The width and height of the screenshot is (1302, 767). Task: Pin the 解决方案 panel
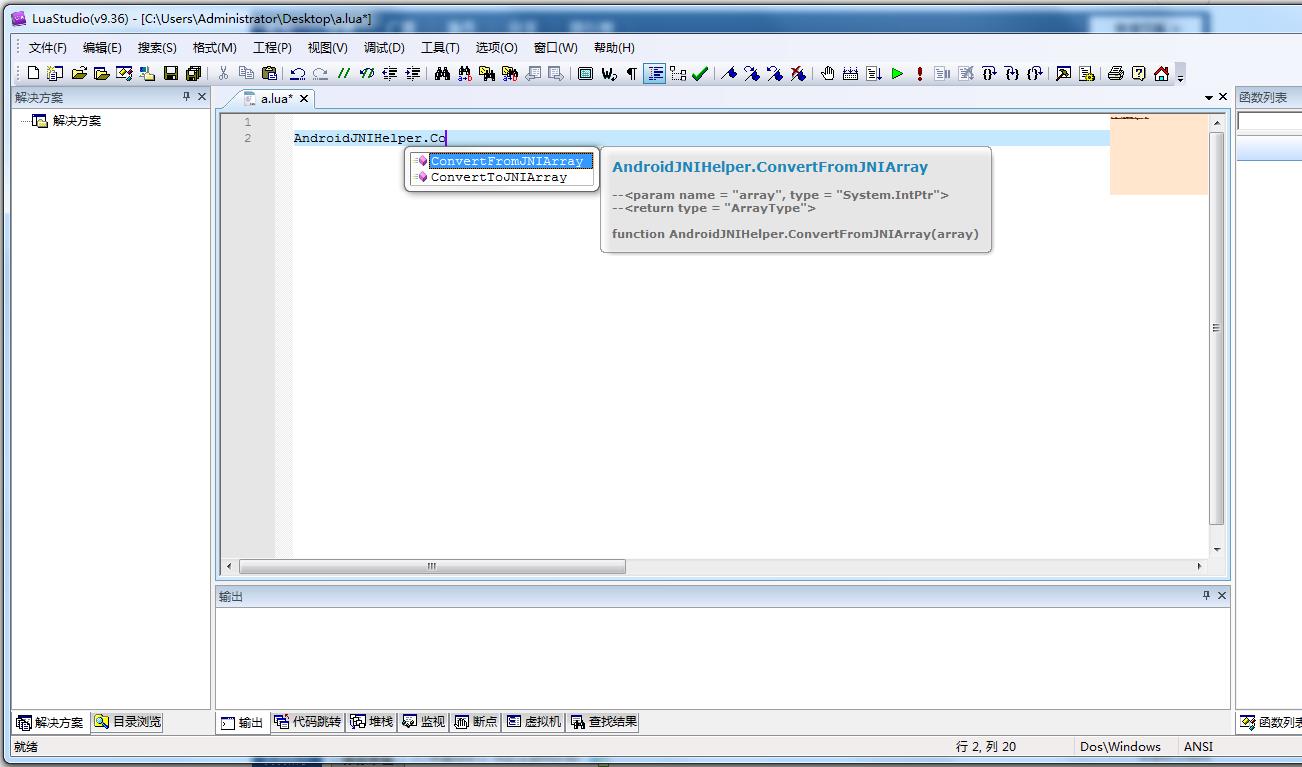click(x=186, y=97)
